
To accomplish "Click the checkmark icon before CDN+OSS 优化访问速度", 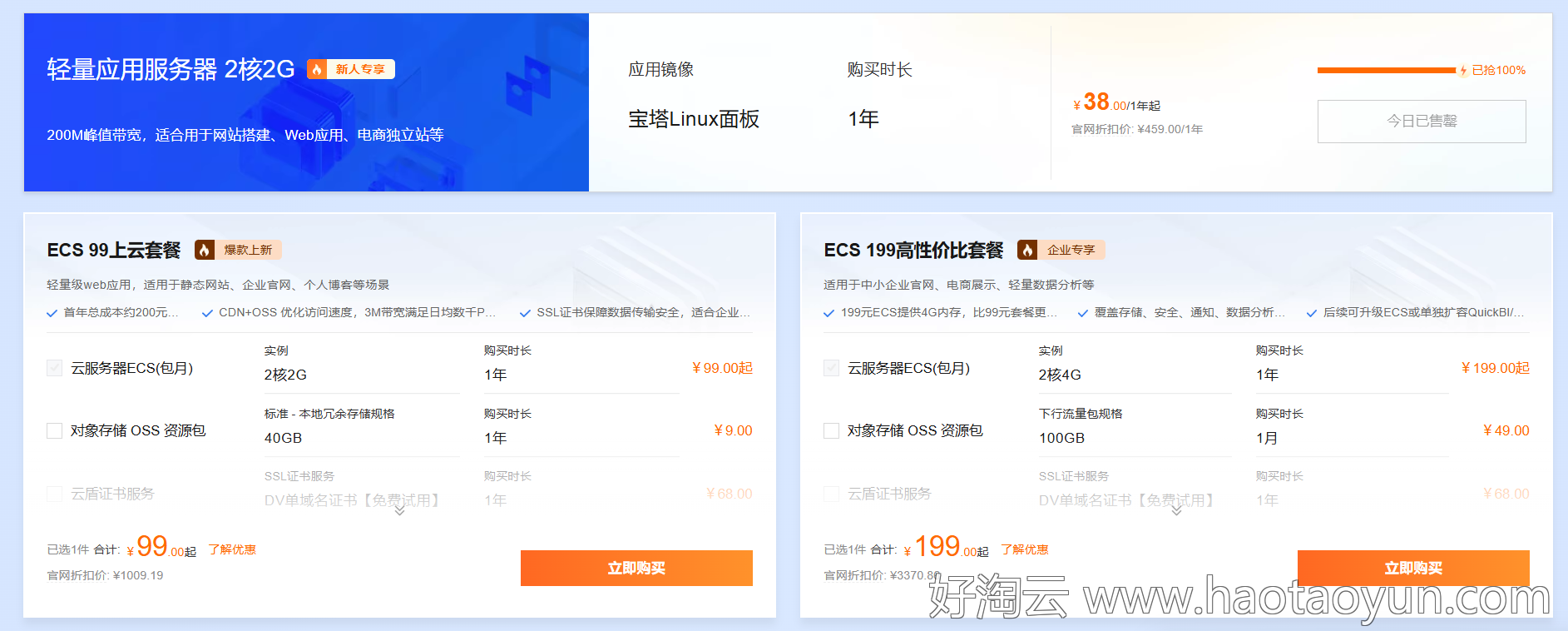I will coord(207,313).
